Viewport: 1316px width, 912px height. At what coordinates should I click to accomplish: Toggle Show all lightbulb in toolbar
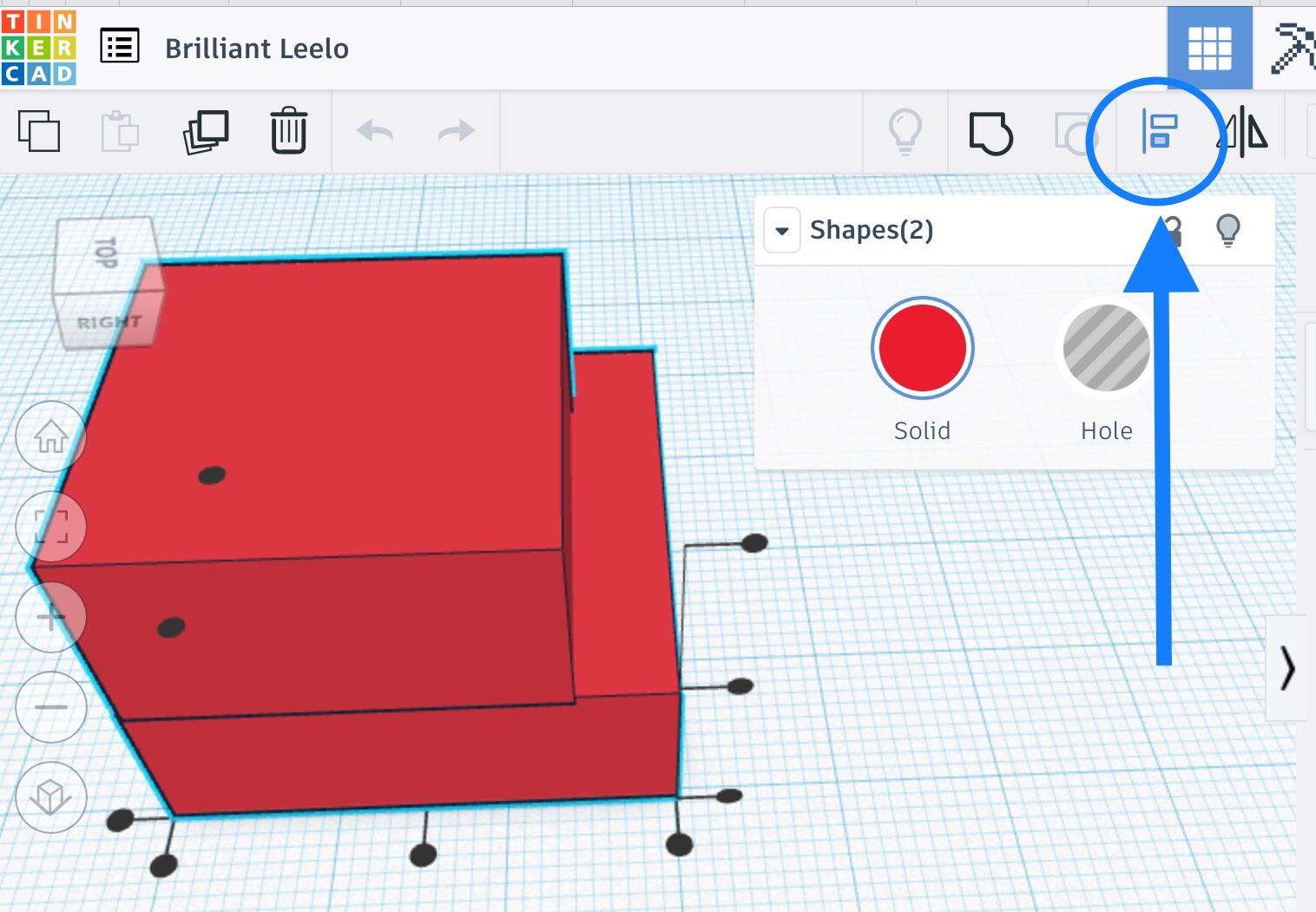pos(905,132)
